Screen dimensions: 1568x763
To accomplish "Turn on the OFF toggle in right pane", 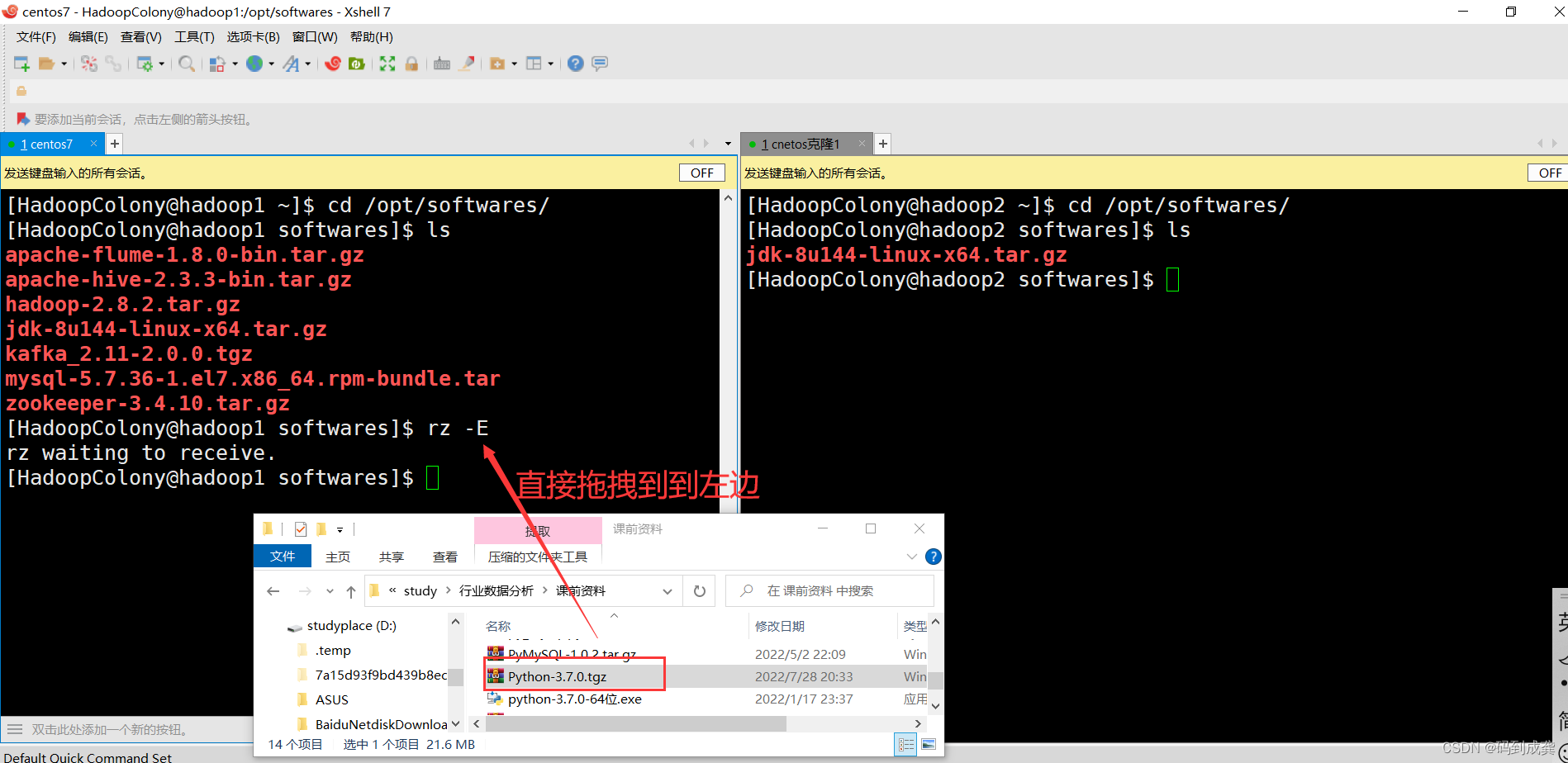I will point(1547,172).
